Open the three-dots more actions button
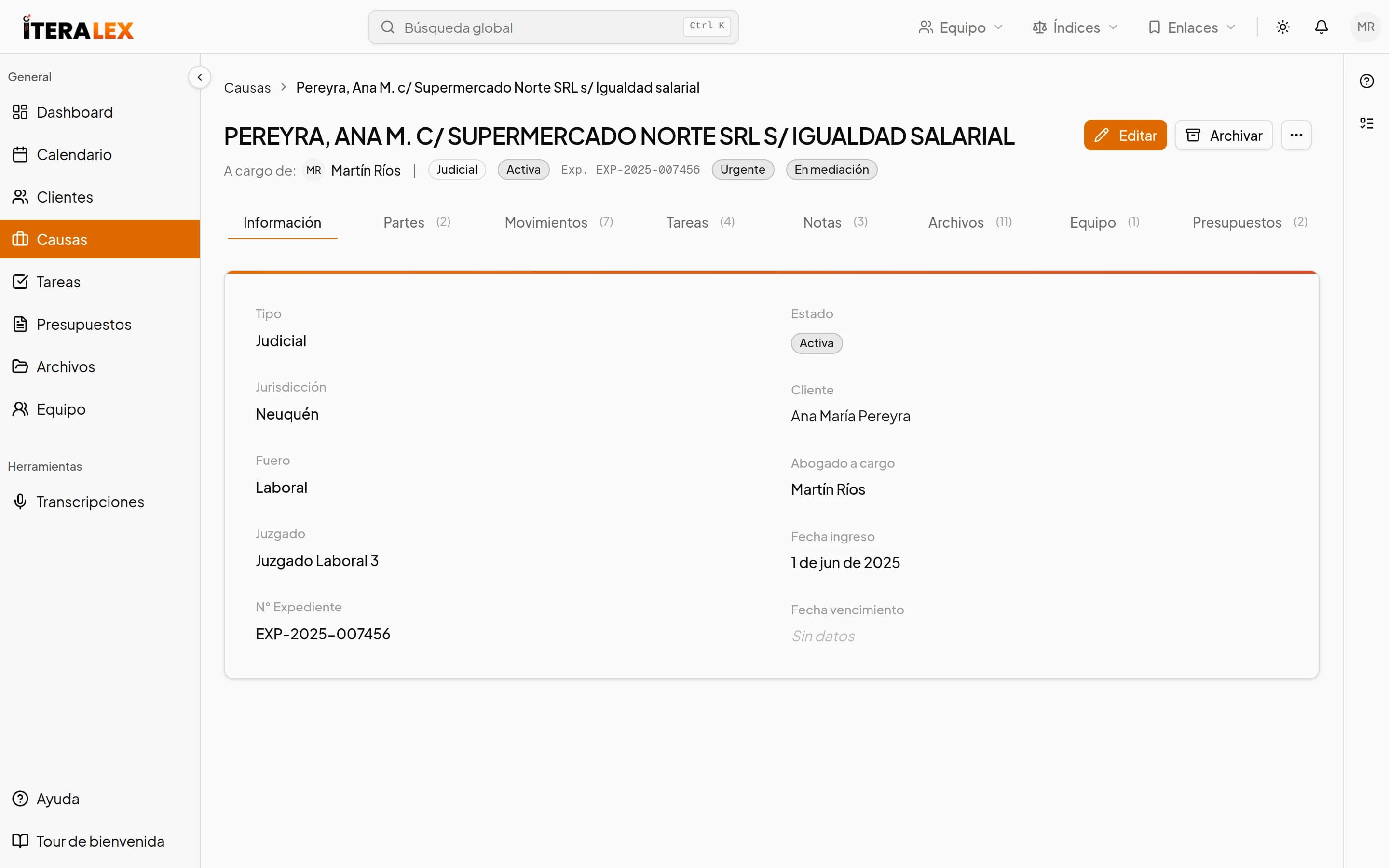 pos(1296,135)
